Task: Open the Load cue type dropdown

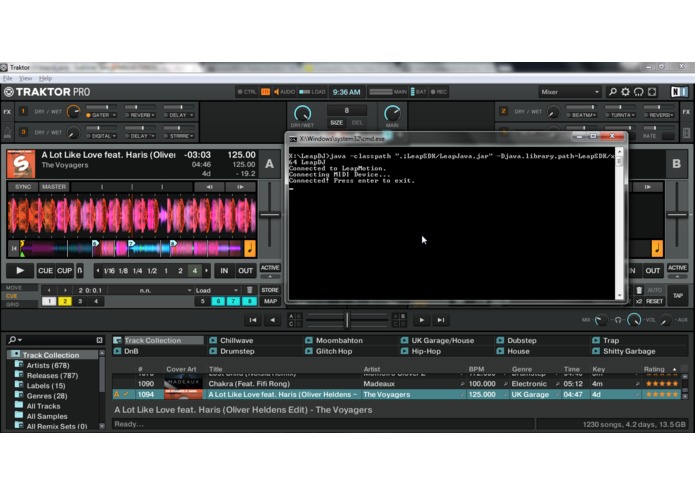Action: tap(217, 290)
